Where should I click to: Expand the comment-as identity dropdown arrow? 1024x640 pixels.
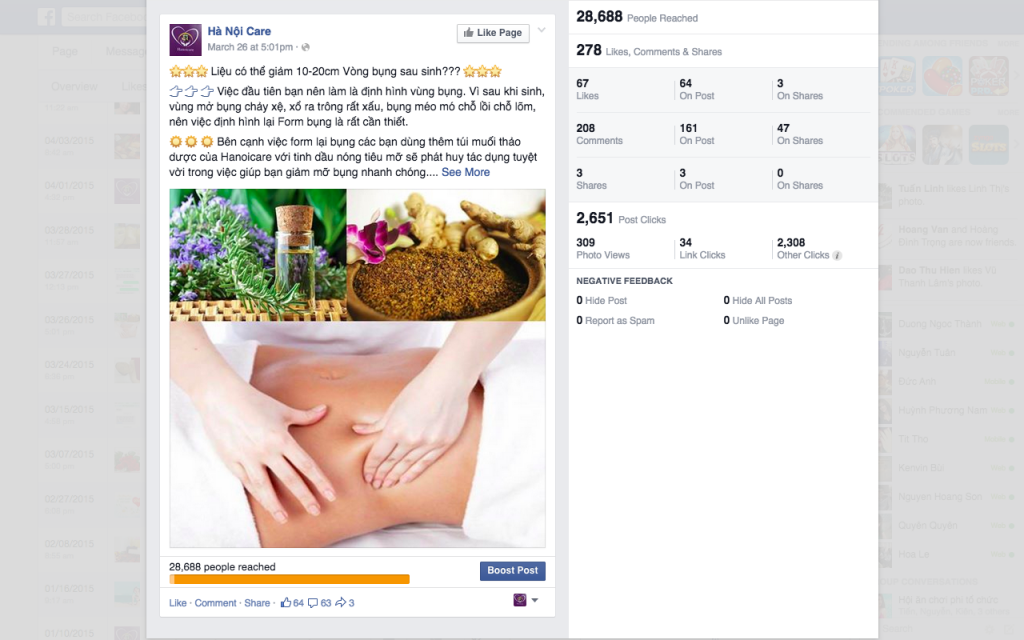[535, 600]
